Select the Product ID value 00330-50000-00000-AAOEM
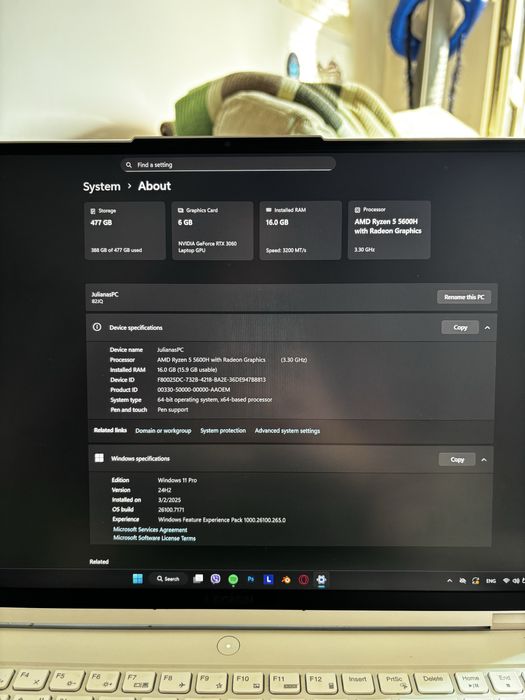Image resolution: width=525 pixels, height=700 pixels. click(194, 390)
